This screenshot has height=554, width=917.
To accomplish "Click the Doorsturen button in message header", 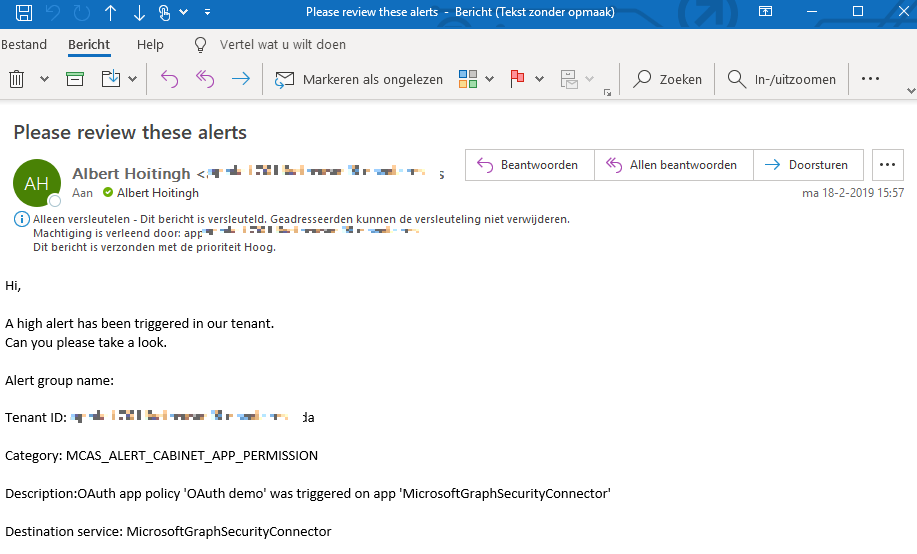I will tap(807, 165).
